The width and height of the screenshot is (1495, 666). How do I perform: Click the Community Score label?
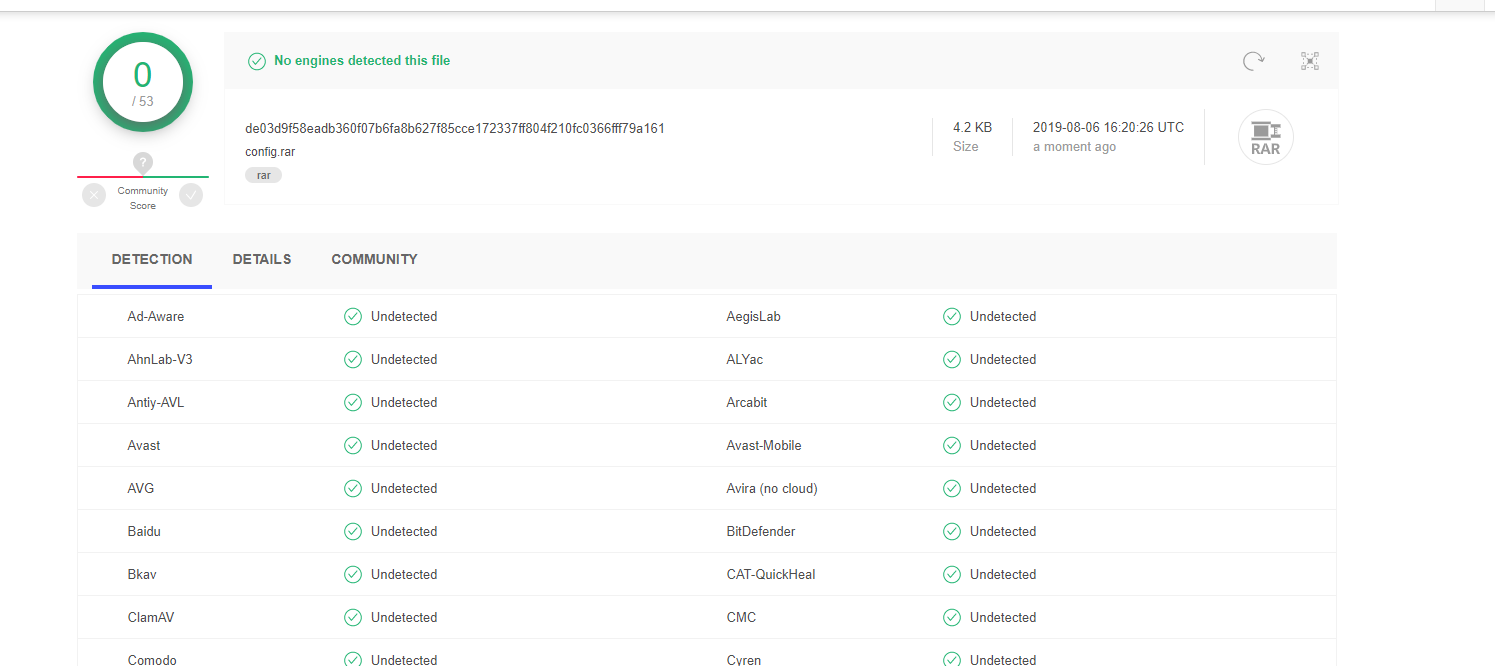coord(143,198)
